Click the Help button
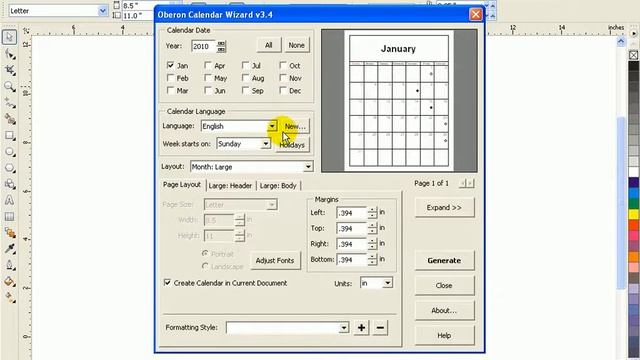Screen dimensions: 640x360 click(444, 336)
